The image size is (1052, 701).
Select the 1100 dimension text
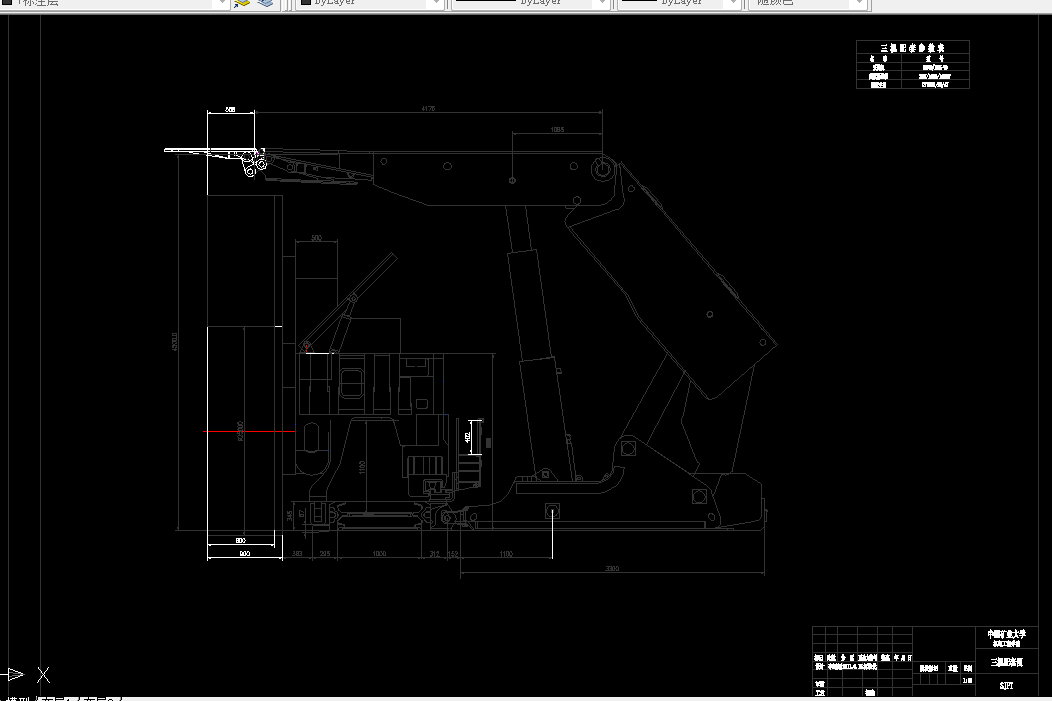507,554
